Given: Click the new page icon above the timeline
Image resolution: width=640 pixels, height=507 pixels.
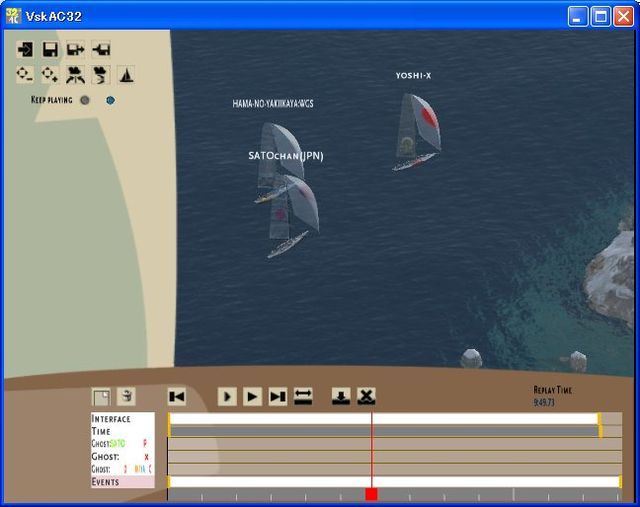Looking at the screenshot, I should 101,396.
